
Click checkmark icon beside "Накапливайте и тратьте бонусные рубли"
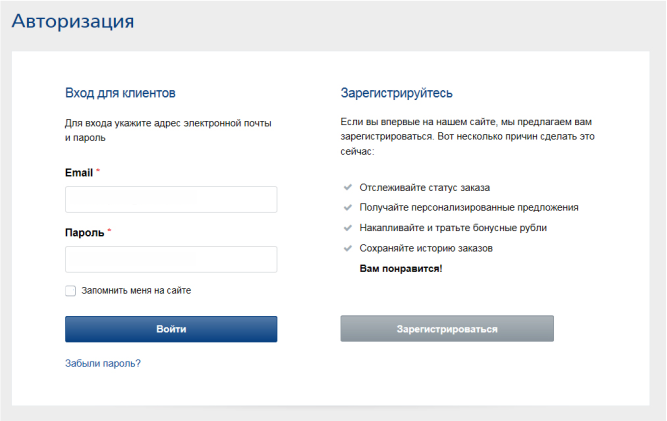[346, 227]
